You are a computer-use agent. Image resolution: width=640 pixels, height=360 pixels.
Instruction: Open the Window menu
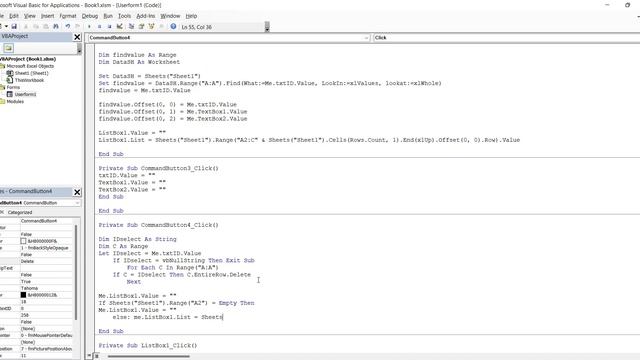[x=170, y=16]
